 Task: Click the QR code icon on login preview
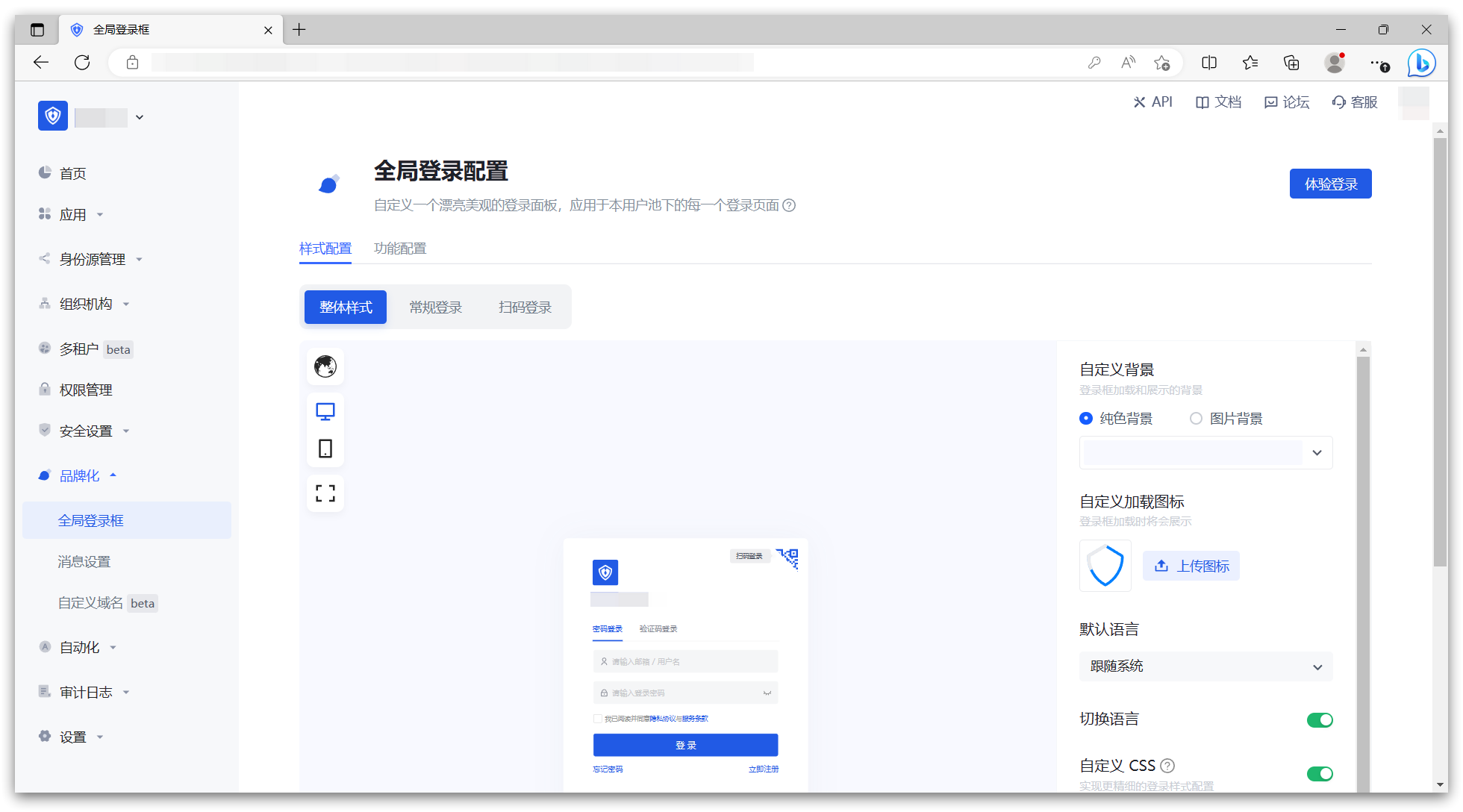pos(788,558)
